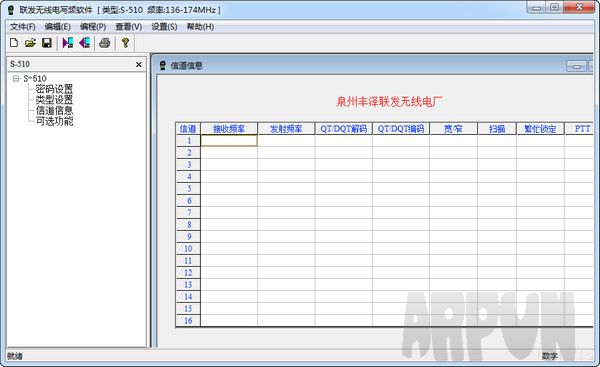
Task: Click the Open folder toolbar icon
Action: [x=30, y=43]
